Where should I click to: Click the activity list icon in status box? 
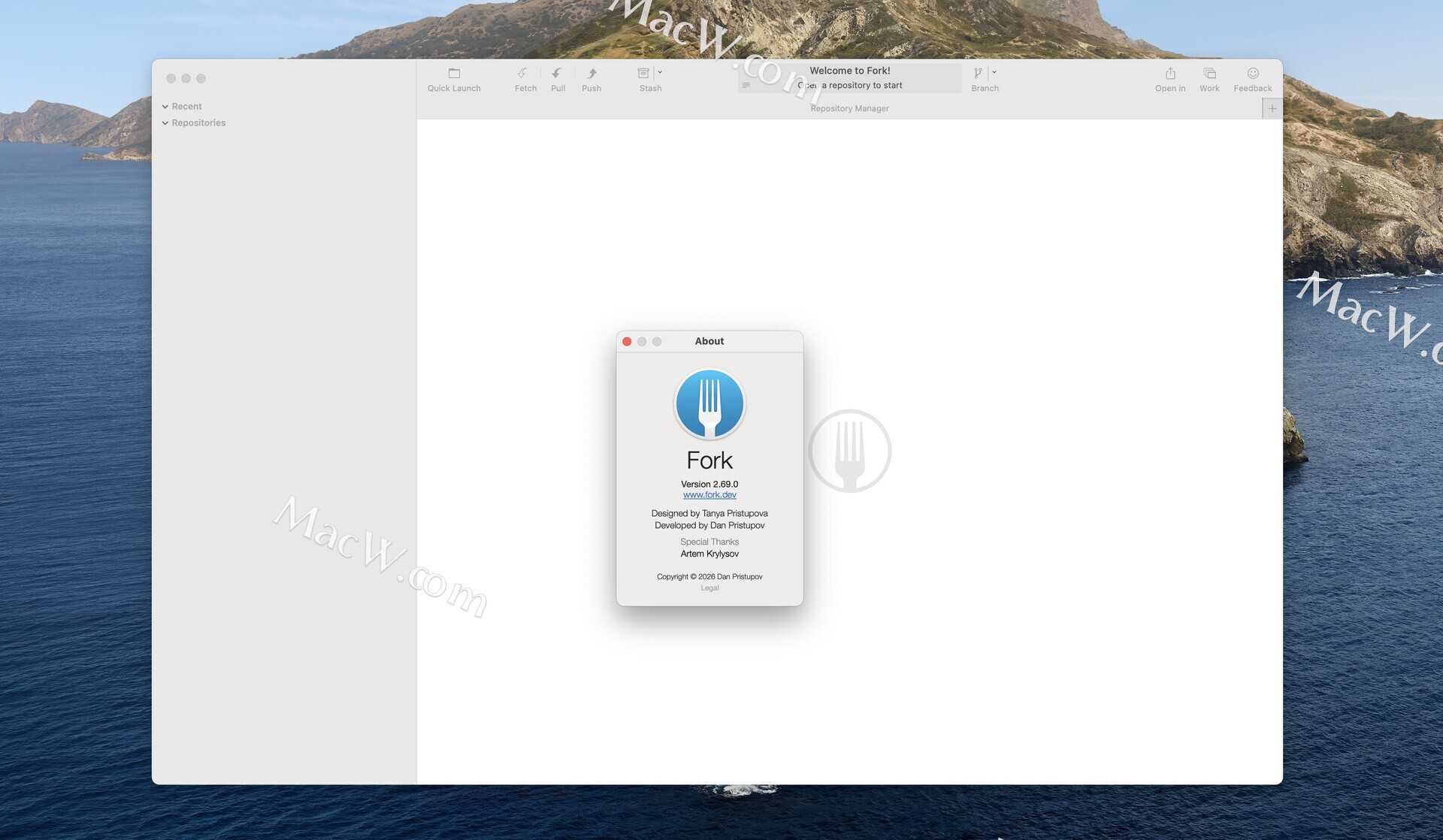point(746,86)
